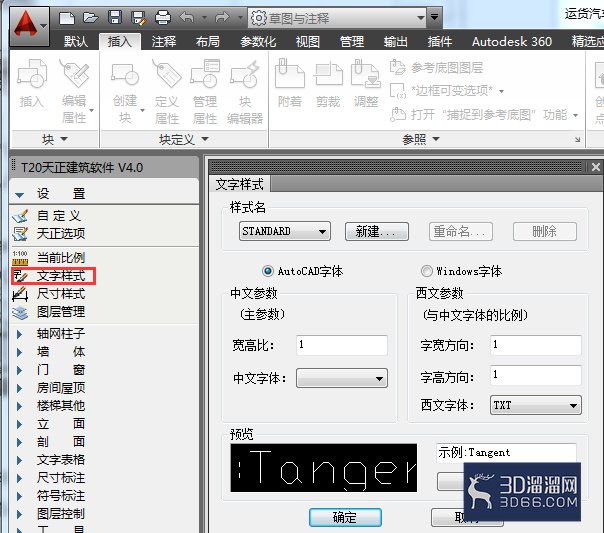The width and height of the screenshot is (604, 533).
Task: Switch to the 管理 ribbon tab
Action: [x=352, y=41]
